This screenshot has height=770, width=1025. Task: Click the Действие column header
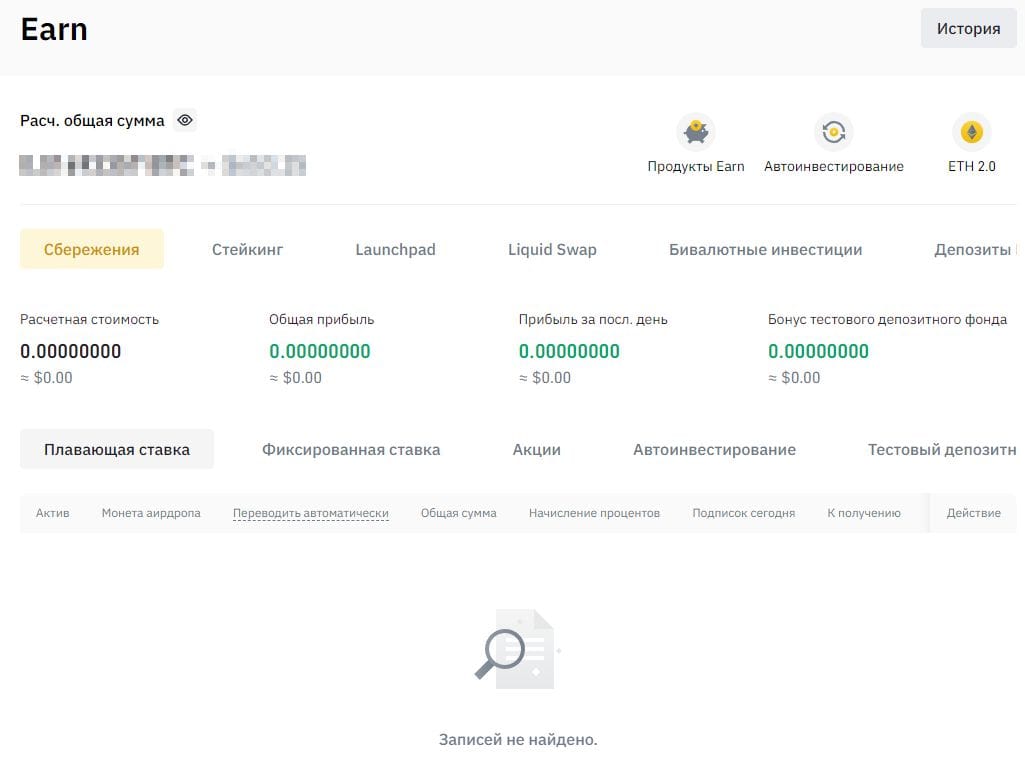click(x=973, y=513)
